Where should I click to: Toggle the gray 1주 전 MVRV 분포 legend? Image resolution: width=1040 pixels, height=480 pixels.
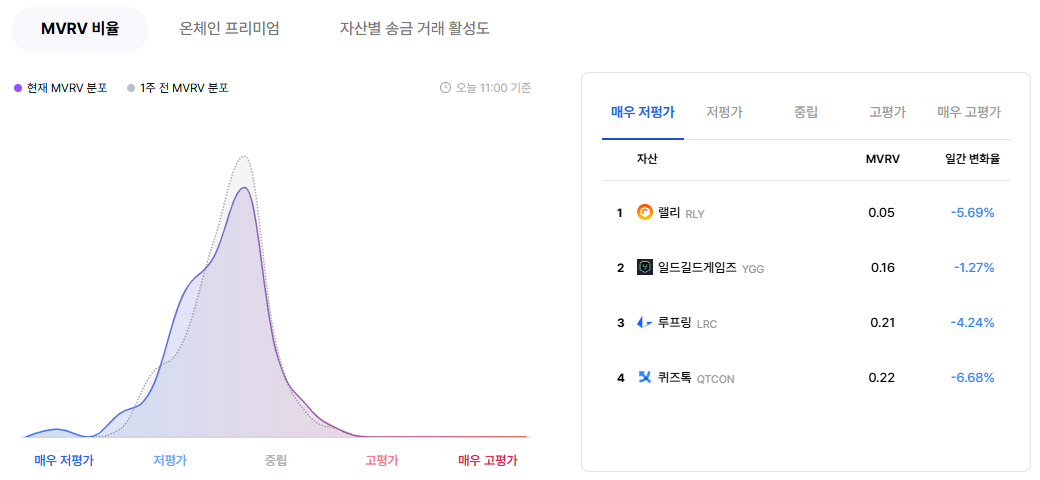click(178, 88)
